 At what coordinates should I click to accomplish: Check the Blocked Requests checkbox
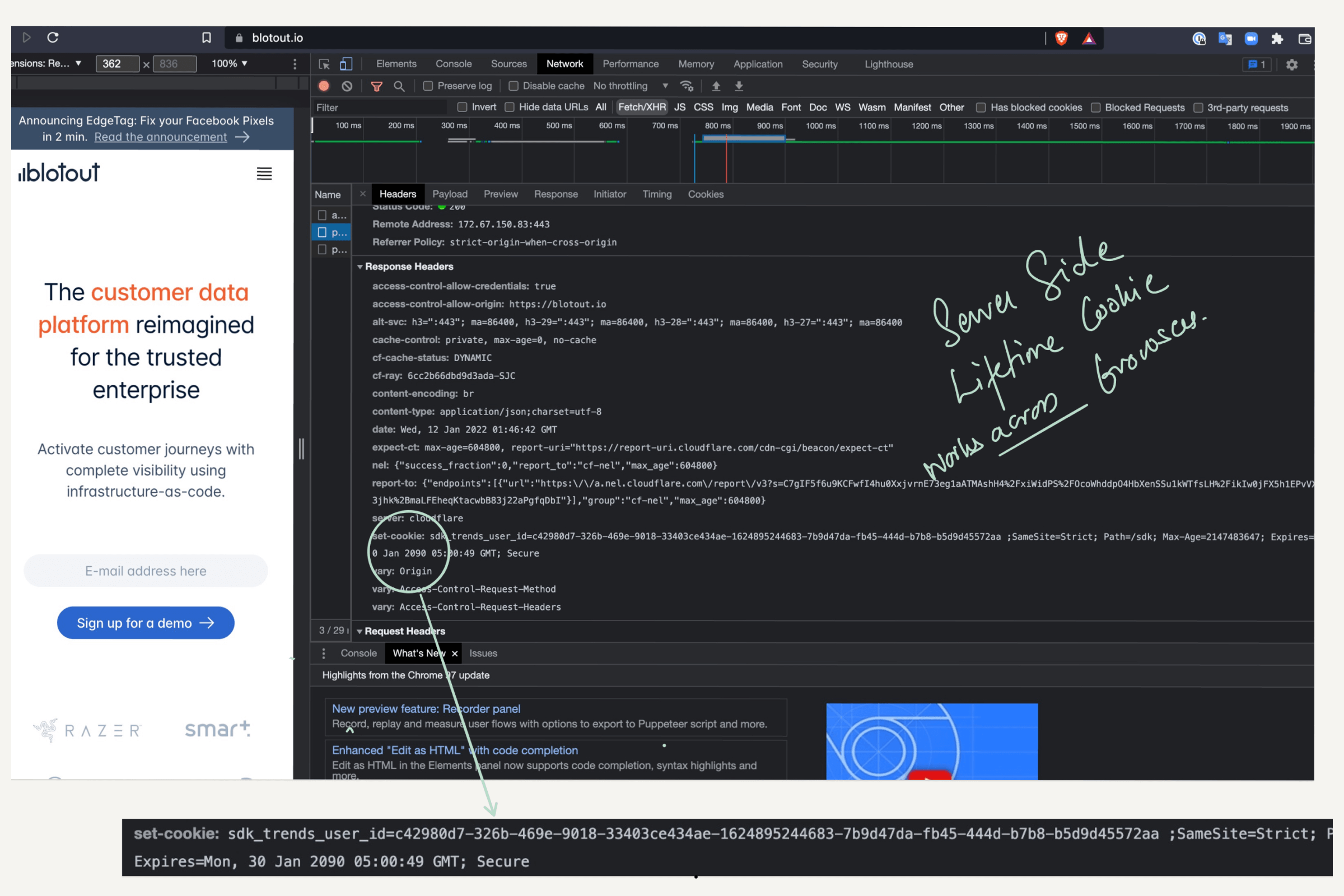(1095, 108)
